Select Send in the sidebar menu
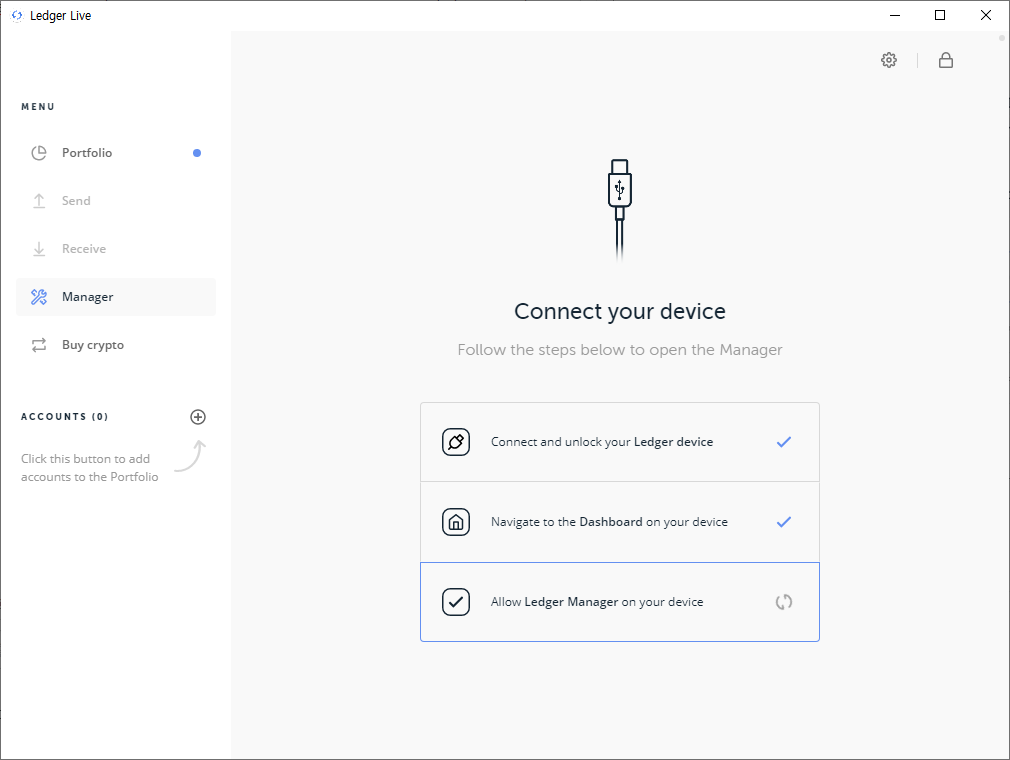Screen dimensions: 1010x760 pos(116,201)
